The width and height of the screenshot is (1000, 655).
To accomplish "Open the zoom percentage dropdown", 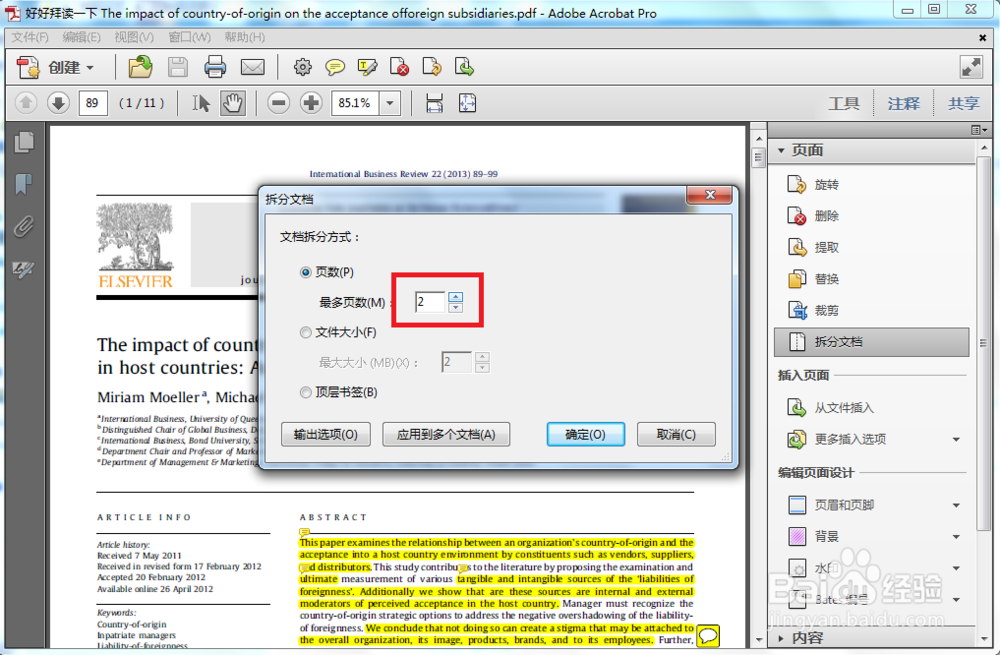I will (x=390, y=102).
